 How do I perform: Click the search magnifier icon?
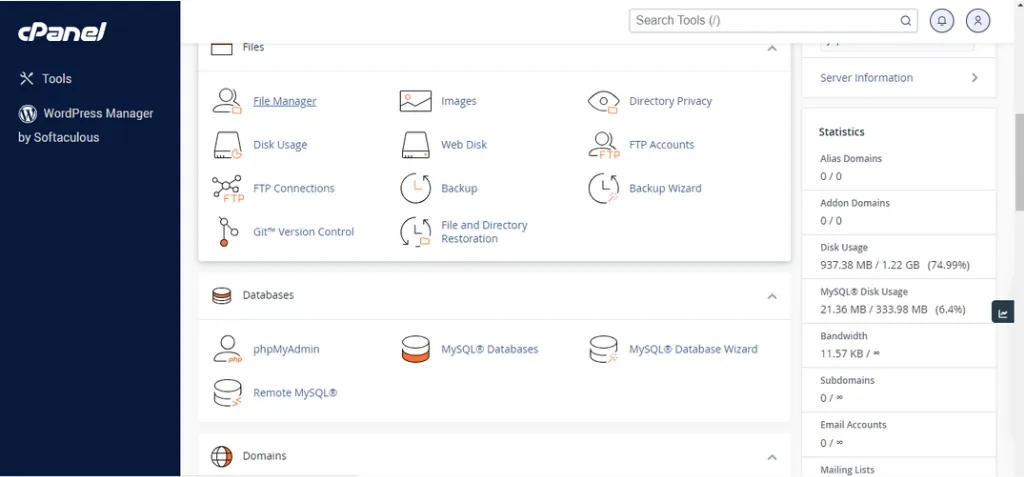click(906, 20)
